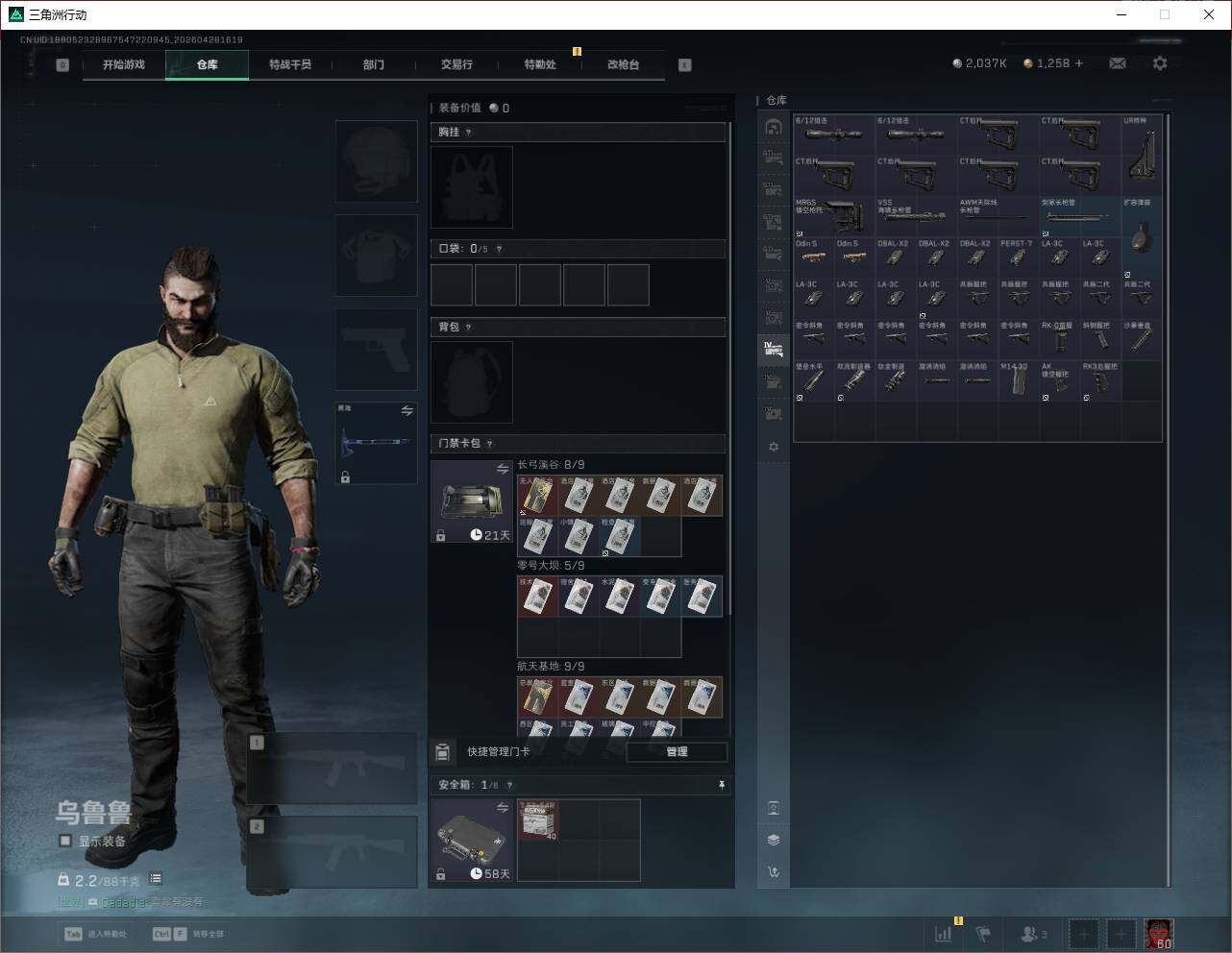The width and height of the screenshot is (1232, 953).
Task: Click the small icon right of 改枪台
Action: pyautogui.click(x=685, y=64)
